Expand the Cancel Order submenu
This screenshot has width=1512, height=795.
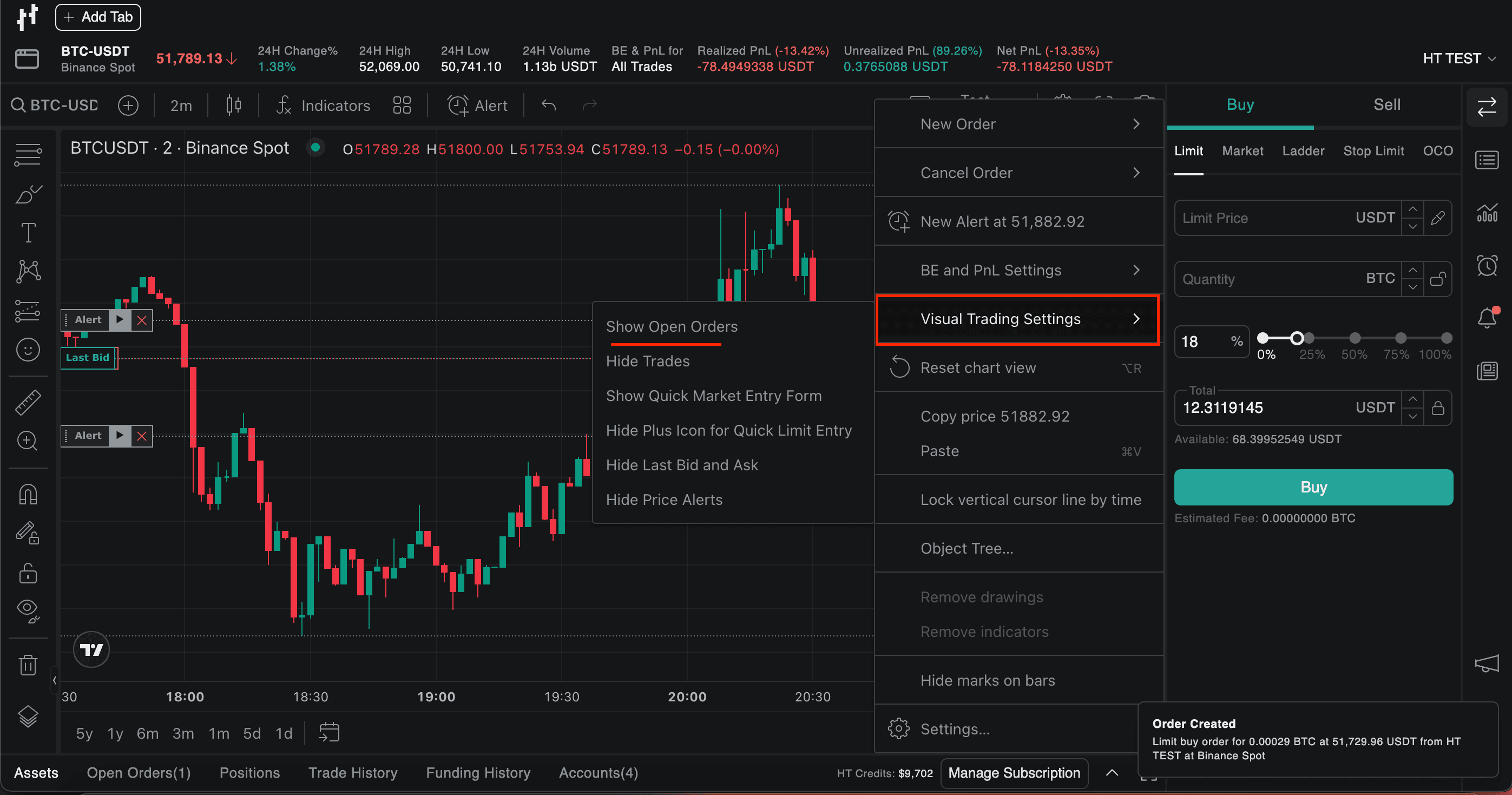1019,173
